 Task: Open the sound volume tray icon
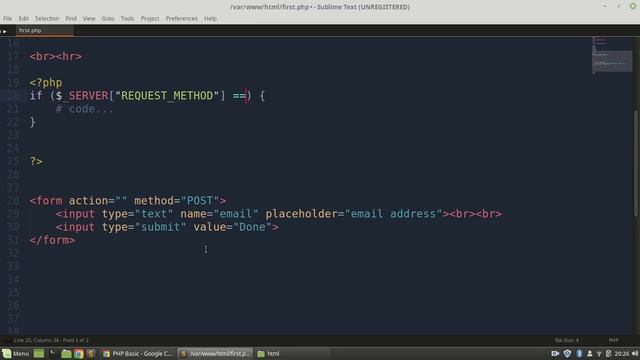(635, 353)
